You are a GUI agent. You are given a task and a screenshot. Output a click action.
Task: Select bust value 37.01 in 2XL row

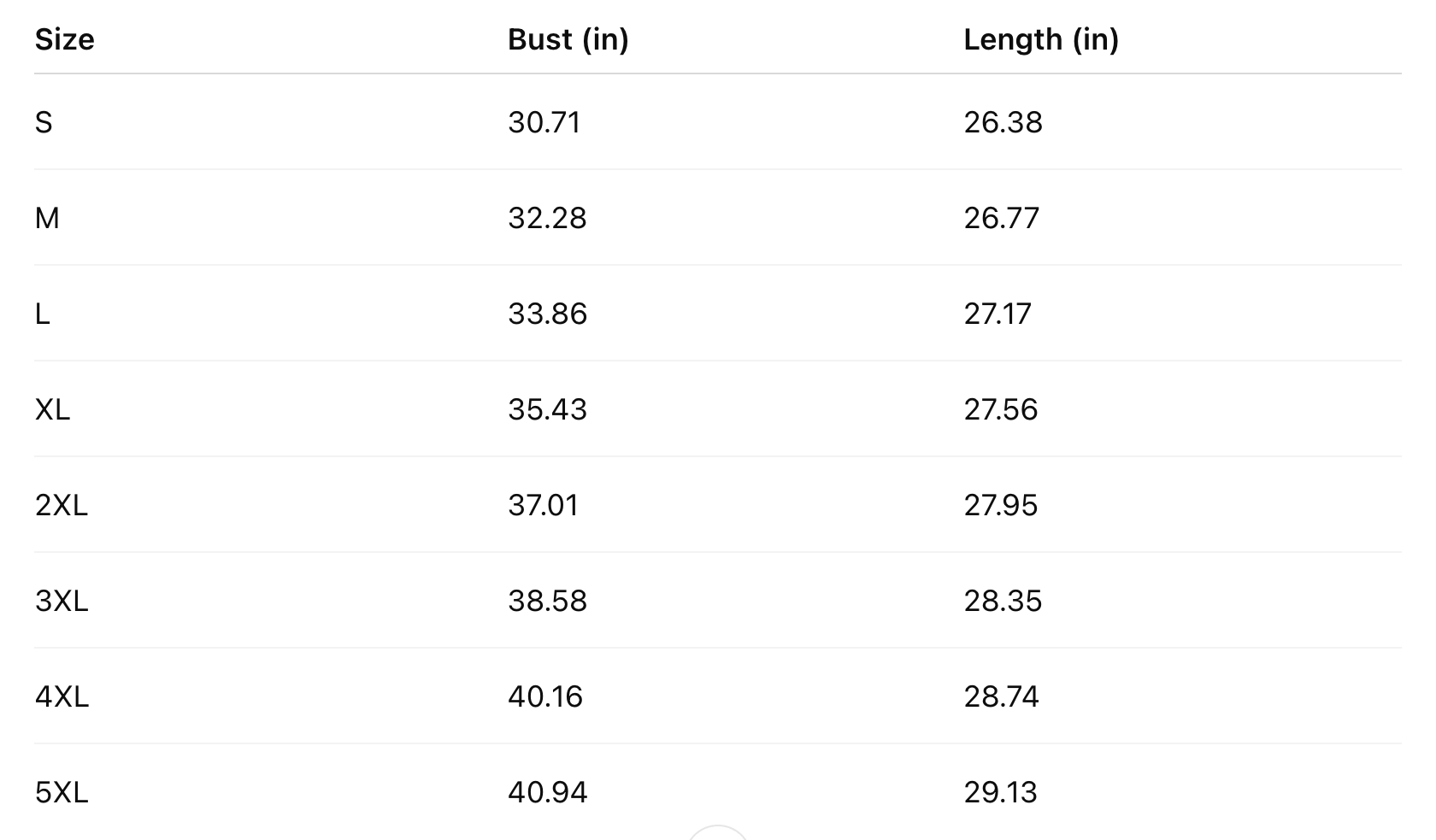pyautogui.click(x=543, y=506)
